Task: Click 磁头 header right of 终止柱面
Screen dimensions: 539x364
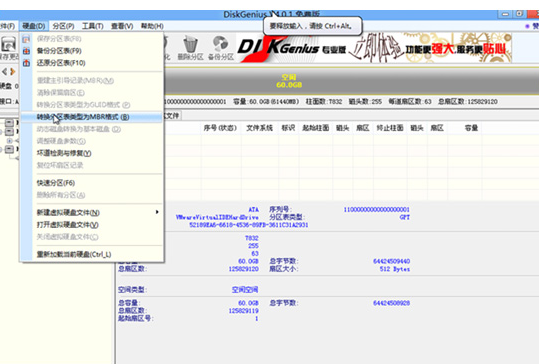Action: coord(417,128)
